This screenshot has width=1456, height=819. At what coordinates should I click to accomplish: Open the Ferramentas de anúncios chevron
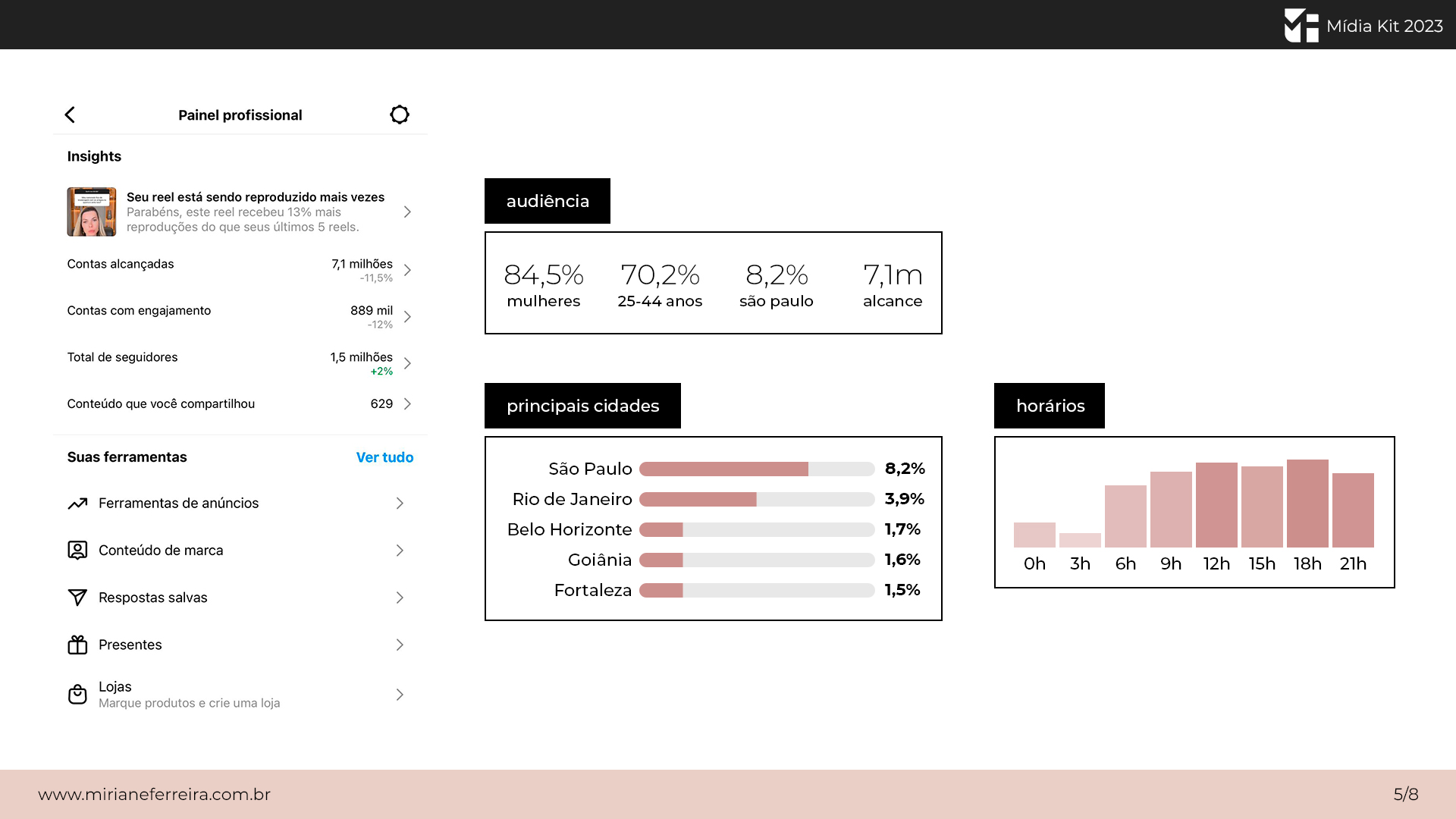click(x=400, y=504)
